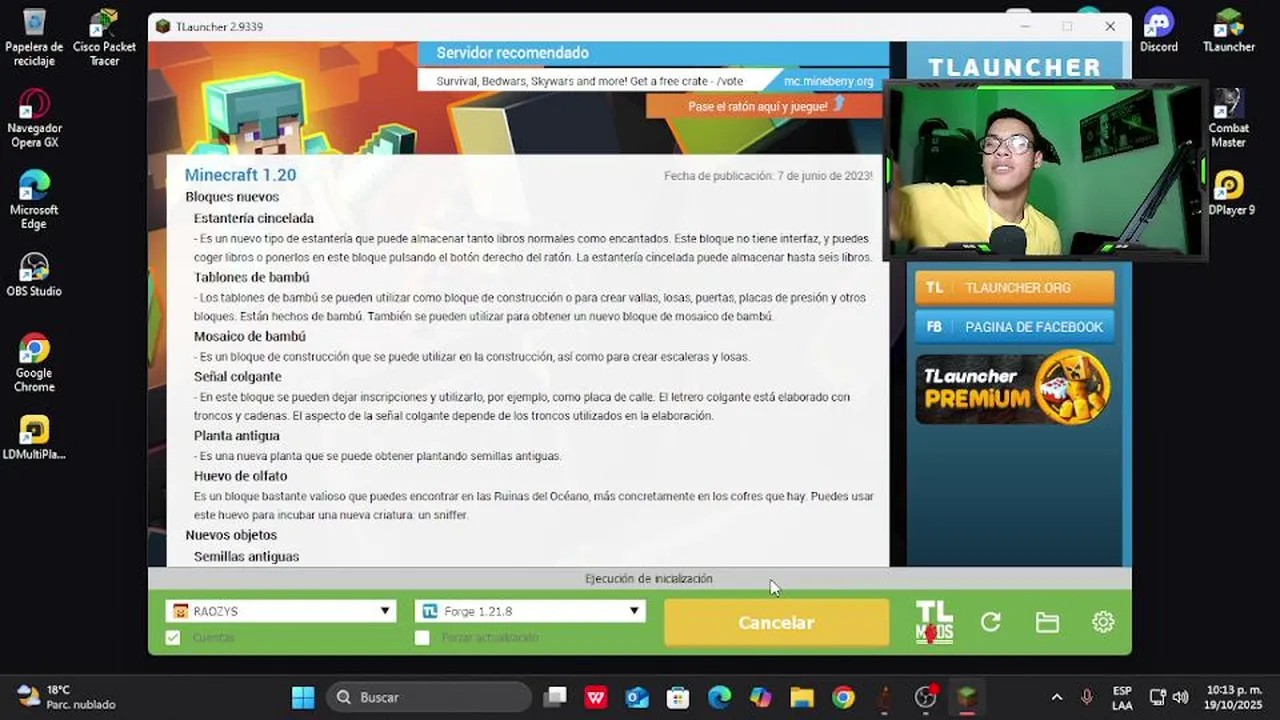The width and height of the screenshot is (1280, 720).
Task: Open the game folder icon
Action: coord(1047,623)
